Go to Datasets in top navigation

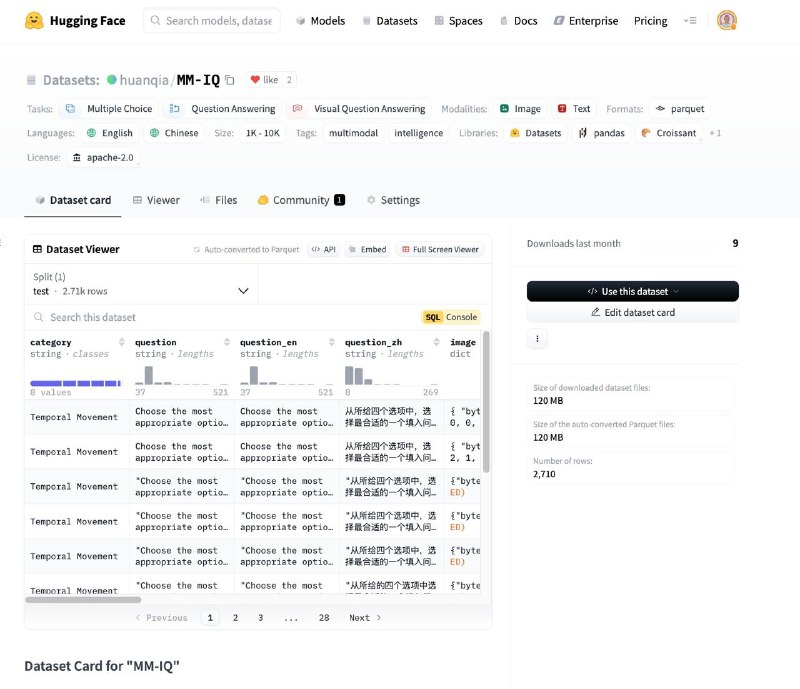[390, 21]
